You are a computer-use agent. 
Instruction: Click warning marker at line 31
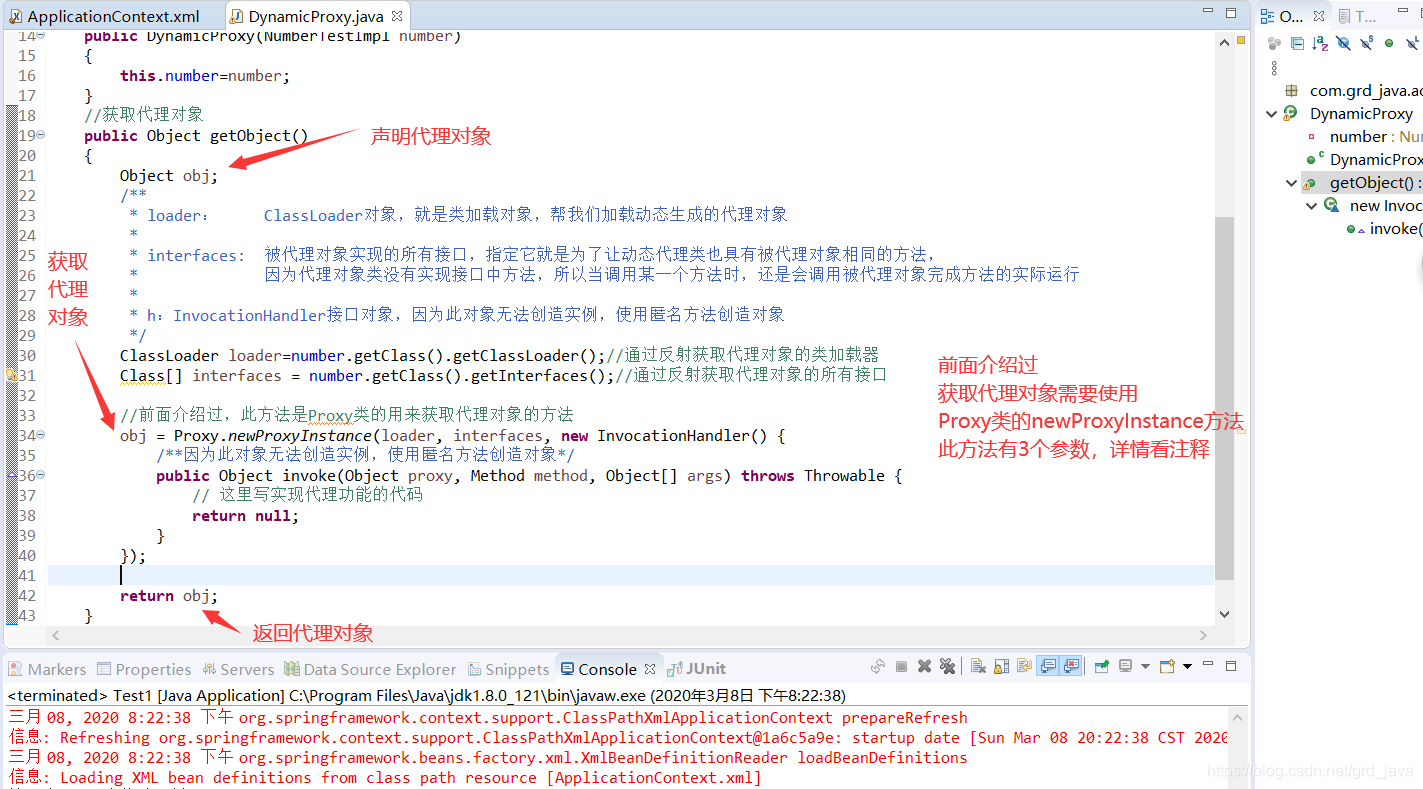point(11,375)
